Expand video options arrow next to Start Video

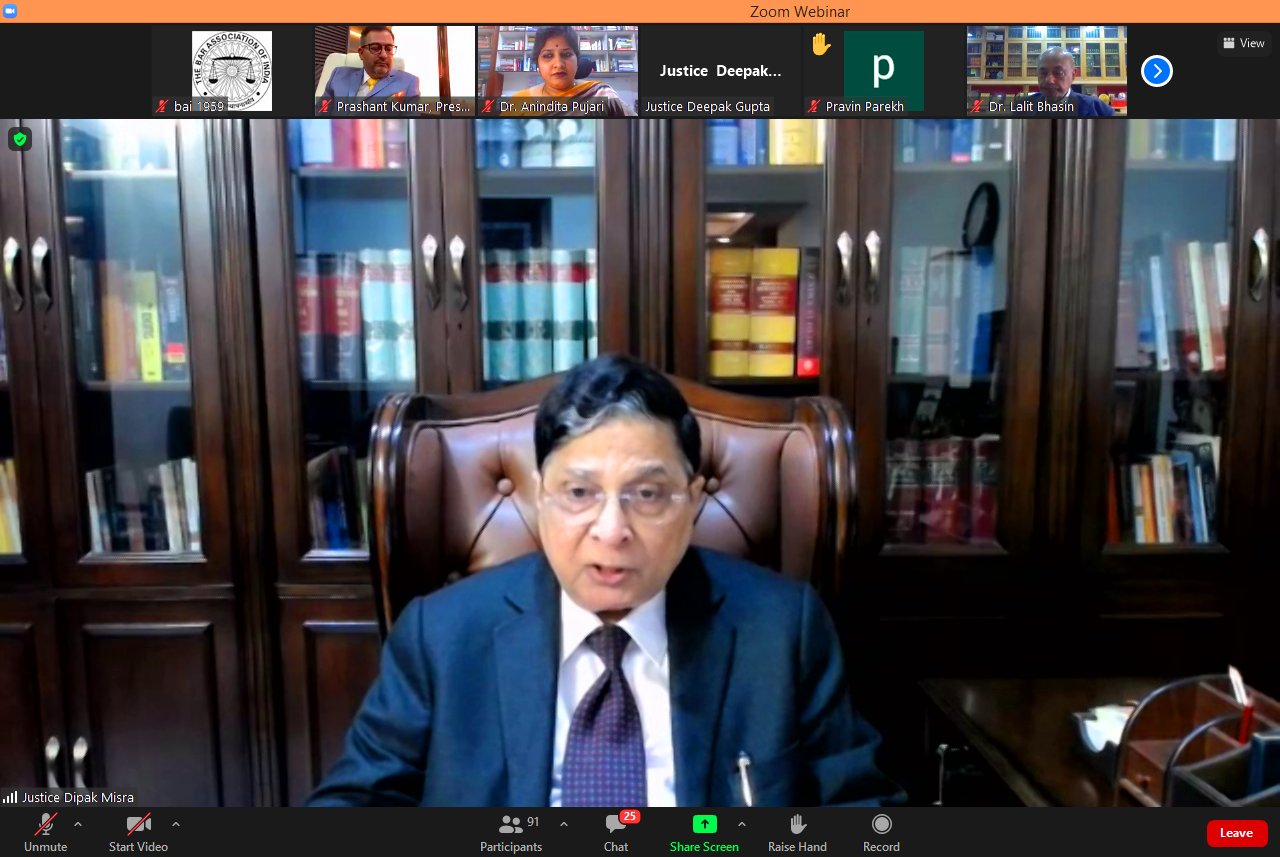(x=176, y=824)
